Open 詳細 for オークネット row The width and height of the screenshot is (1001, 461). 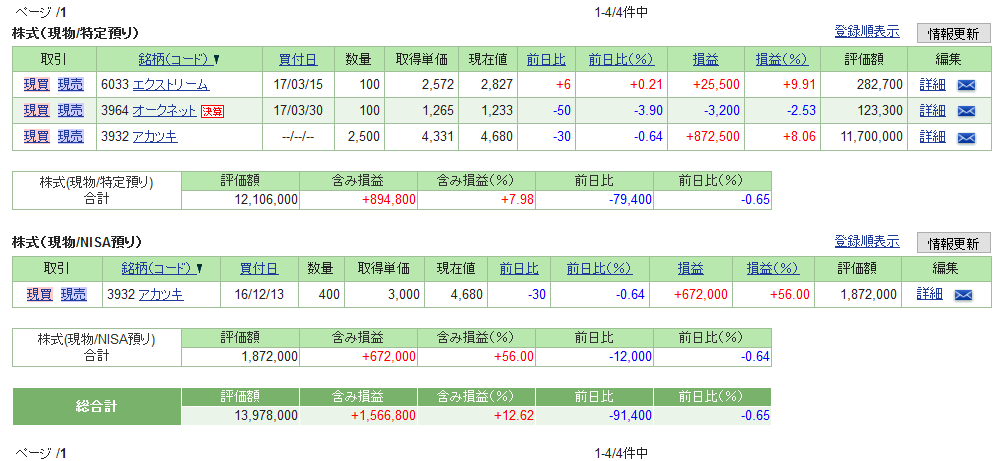point(932,110)
